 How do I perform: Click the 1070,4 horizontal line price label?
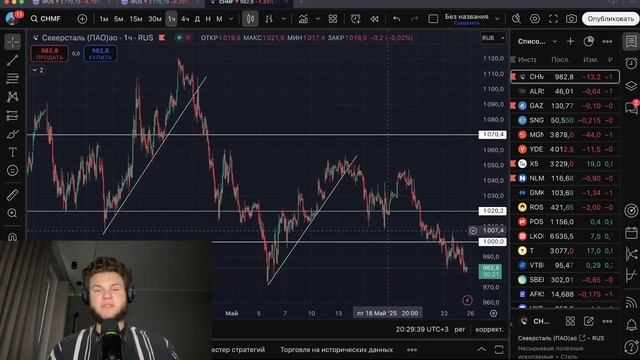493,135
